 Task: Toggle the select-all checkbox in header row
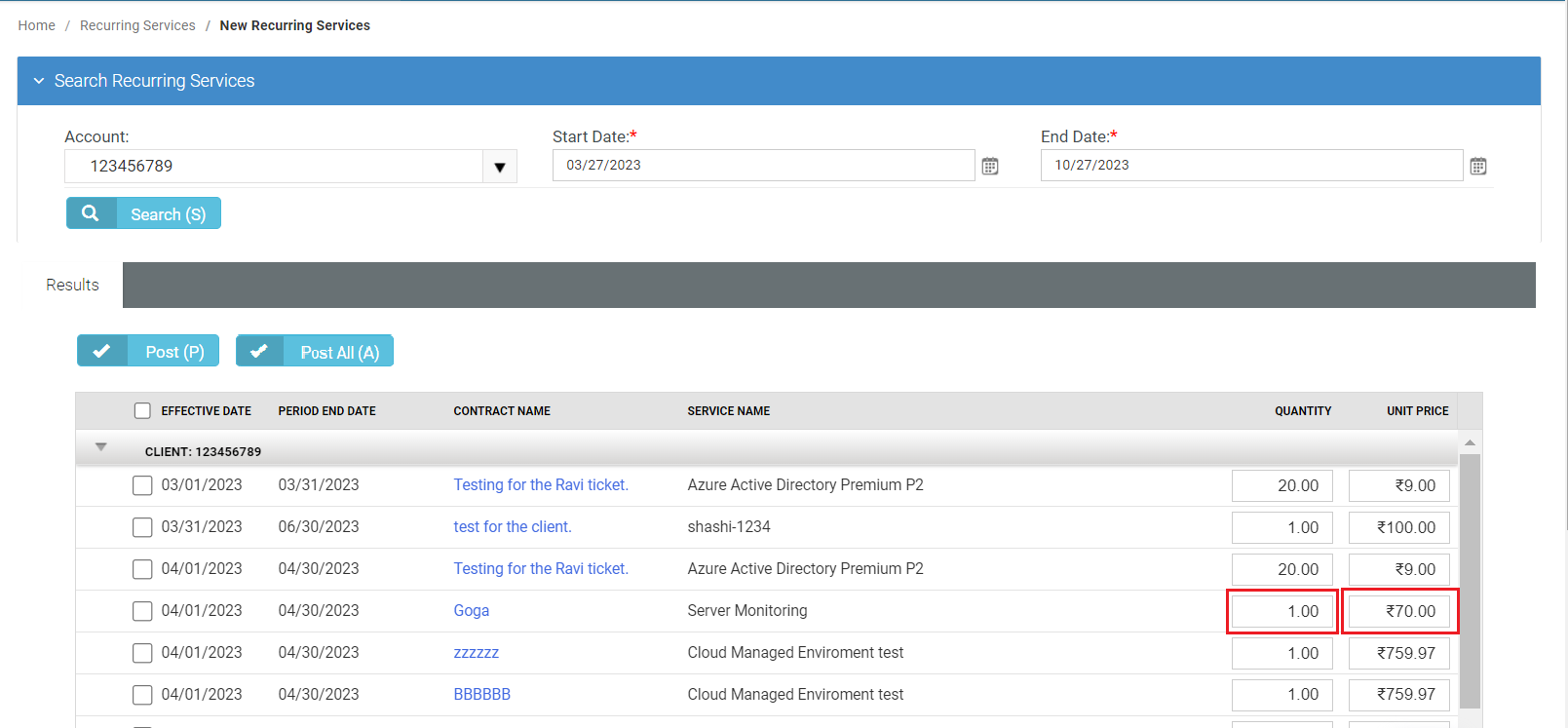point(142,411)
